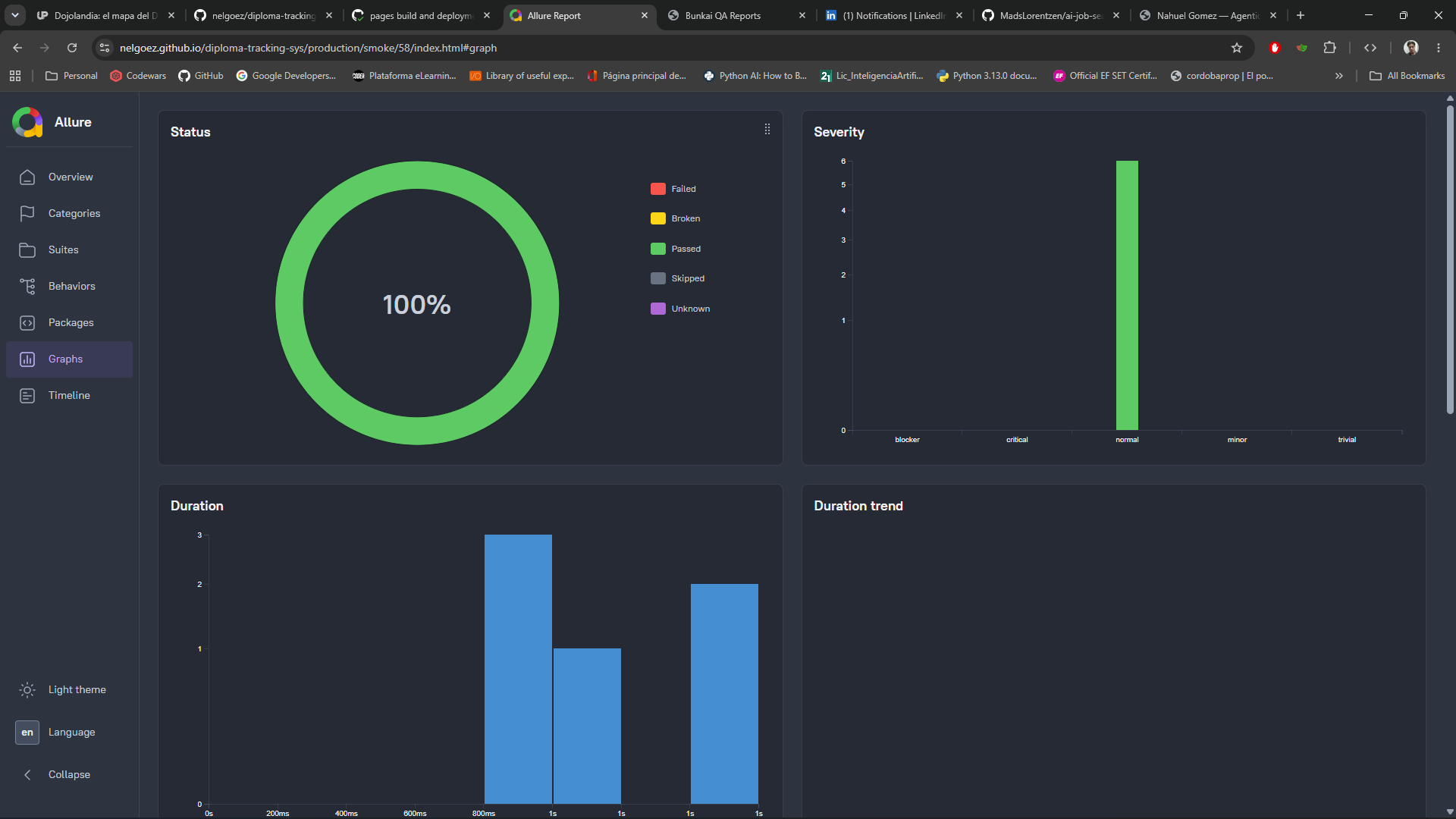Click the green extension icon

tap(1302, 48)
